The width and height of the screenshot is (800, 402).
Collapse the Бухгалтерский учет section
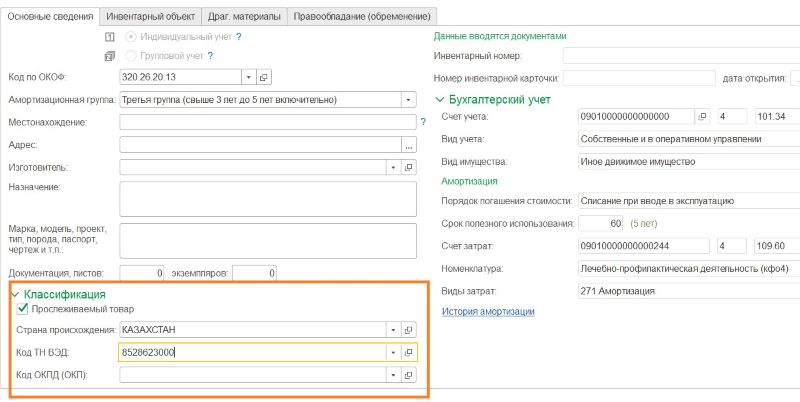[x=440, y=99]
